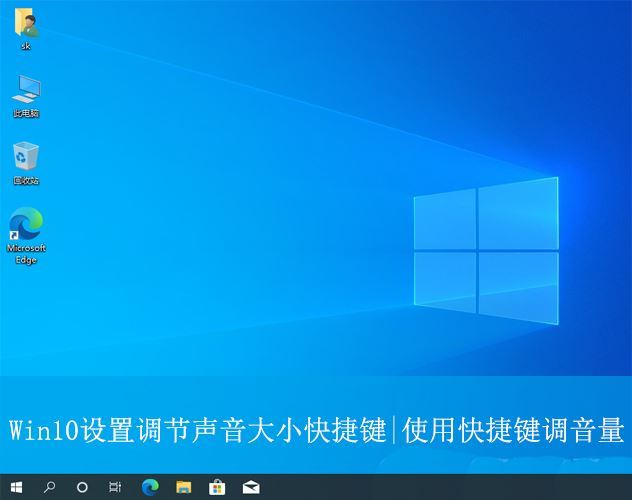Image resolution: width=632 pixels, height=500 pixels.
Task: Open Task View on taskbar
Action: coord(115,487)
